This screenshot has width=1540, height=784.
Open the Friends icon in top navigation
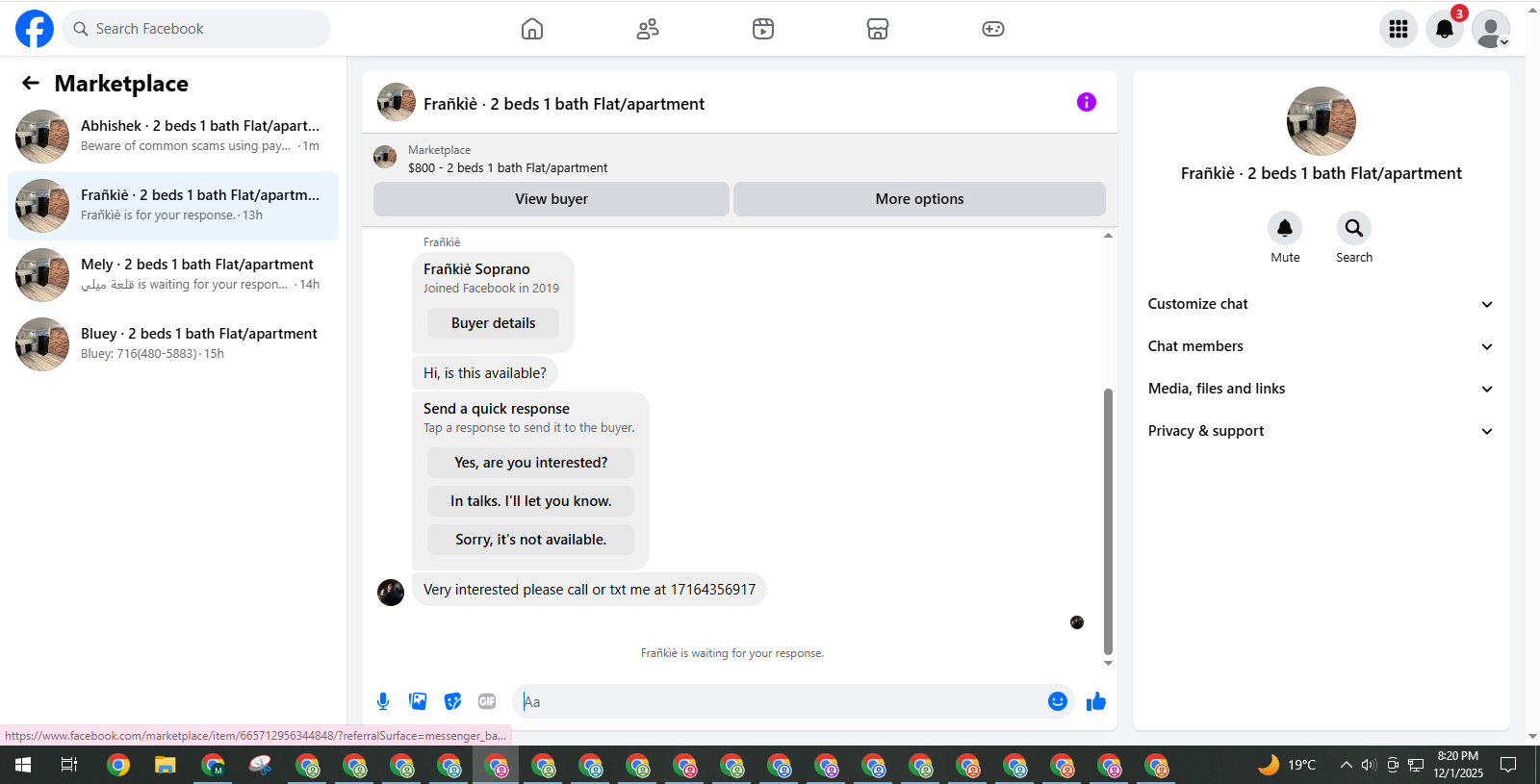(x=648, y=29)
